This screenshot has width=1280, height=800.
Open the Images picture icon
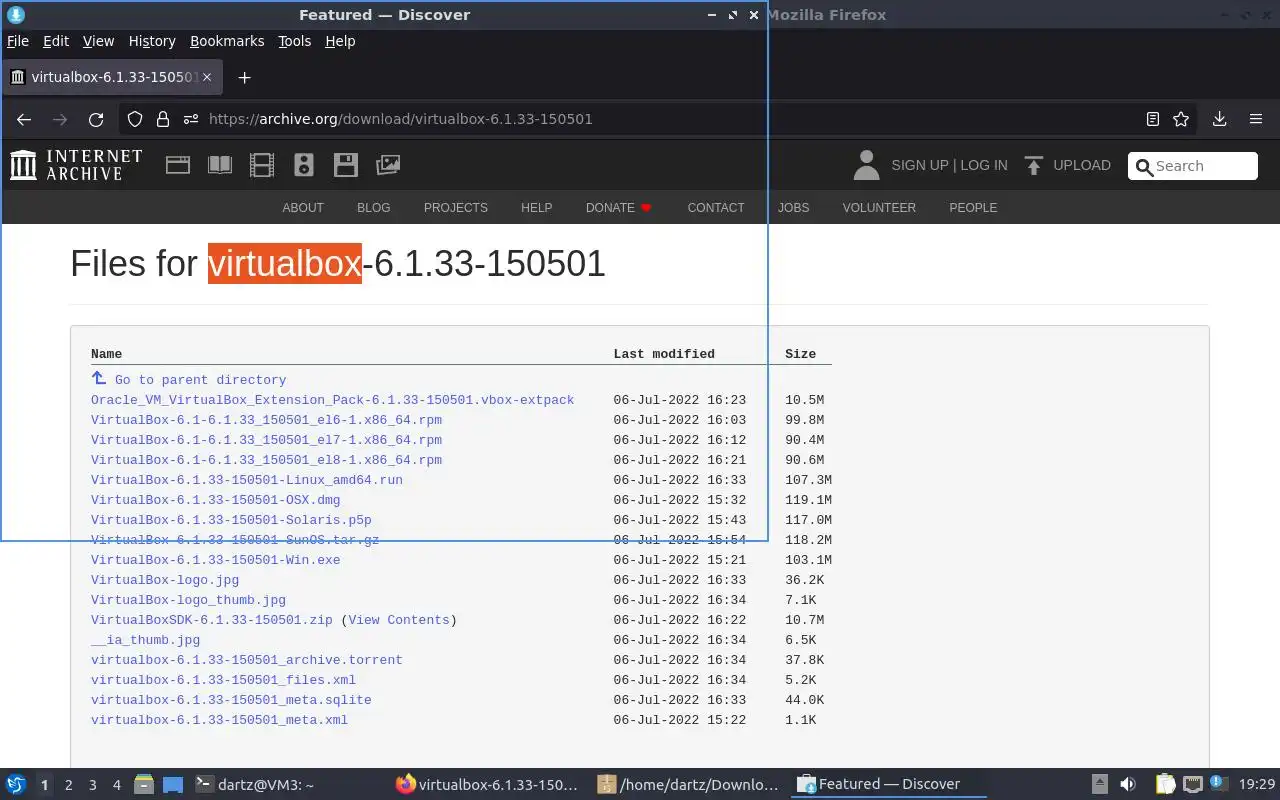tap(388, 165)
